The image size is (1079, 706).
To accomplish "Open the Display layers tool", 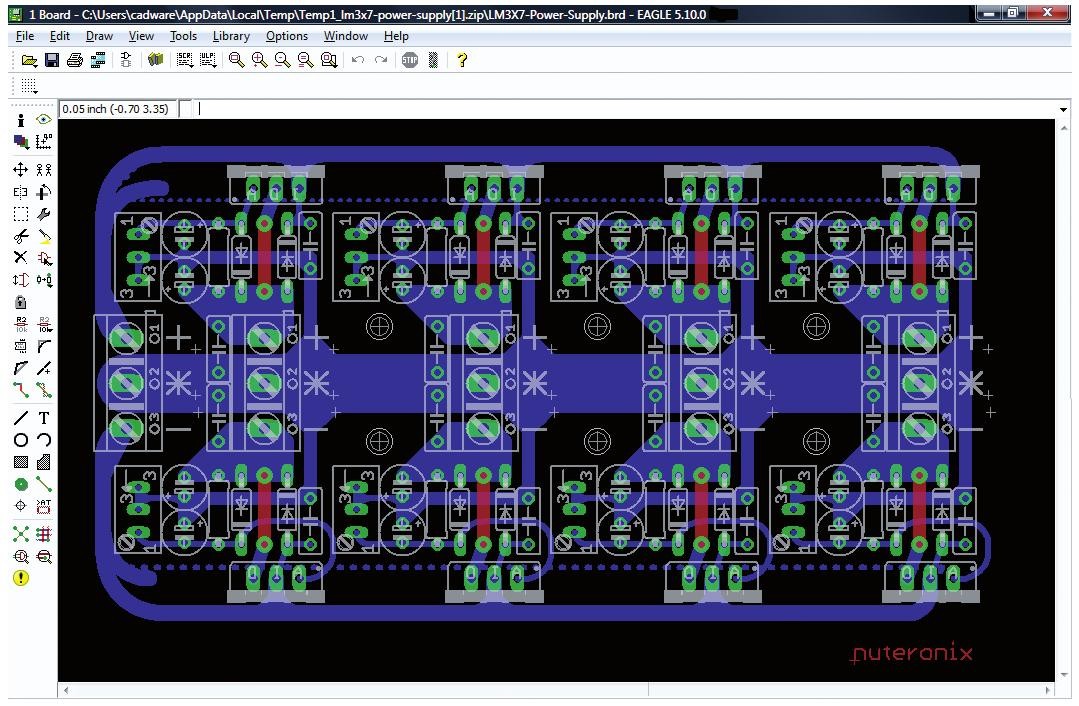I will [x=21, y=142].
